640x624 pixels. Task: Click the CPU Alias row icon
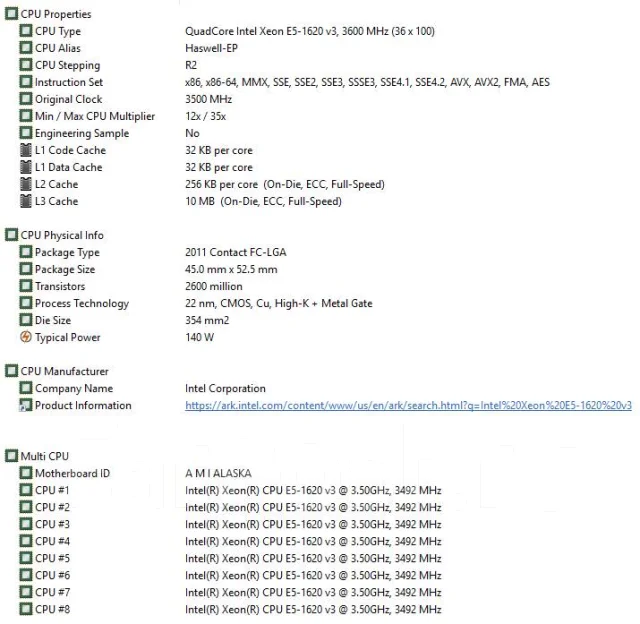(26, 48)
